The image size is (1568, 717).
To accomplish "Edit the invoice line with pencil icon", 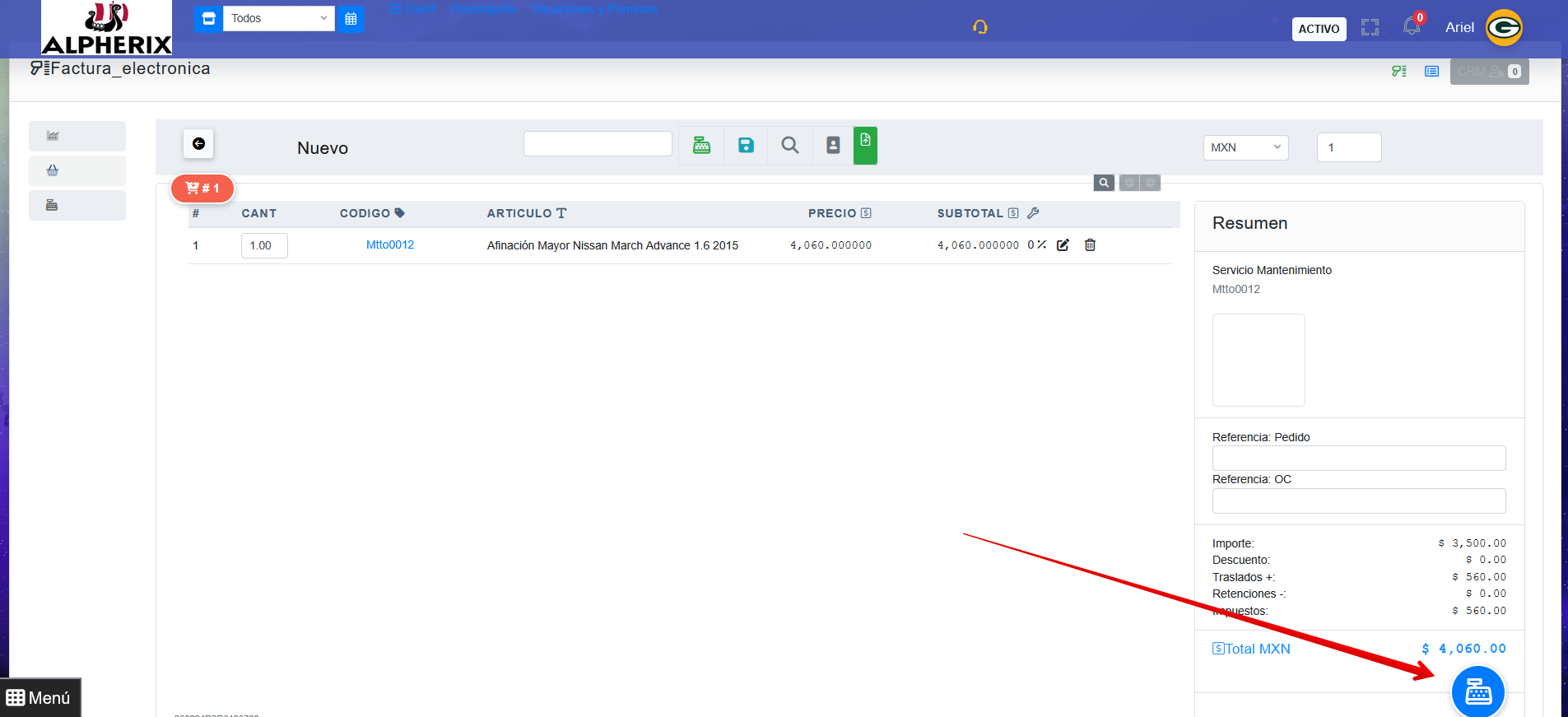I will point(1063,245).
